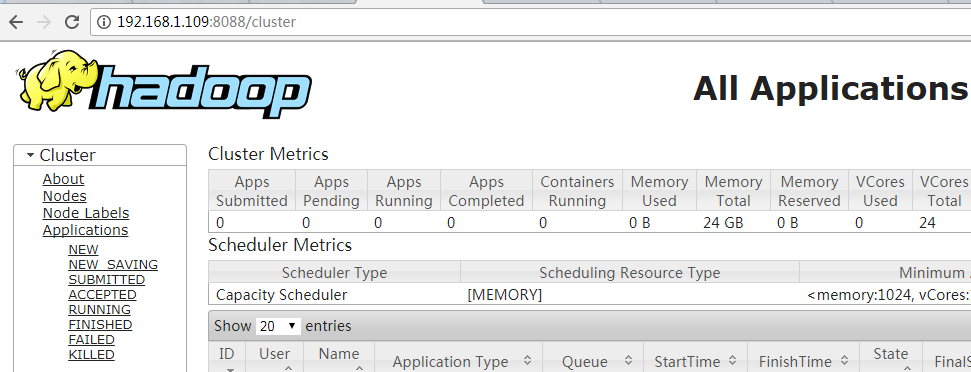Sort table by StartTime column
Image resolution: width=971 pixels, height=372 pixels.
(x=696, y=357)
